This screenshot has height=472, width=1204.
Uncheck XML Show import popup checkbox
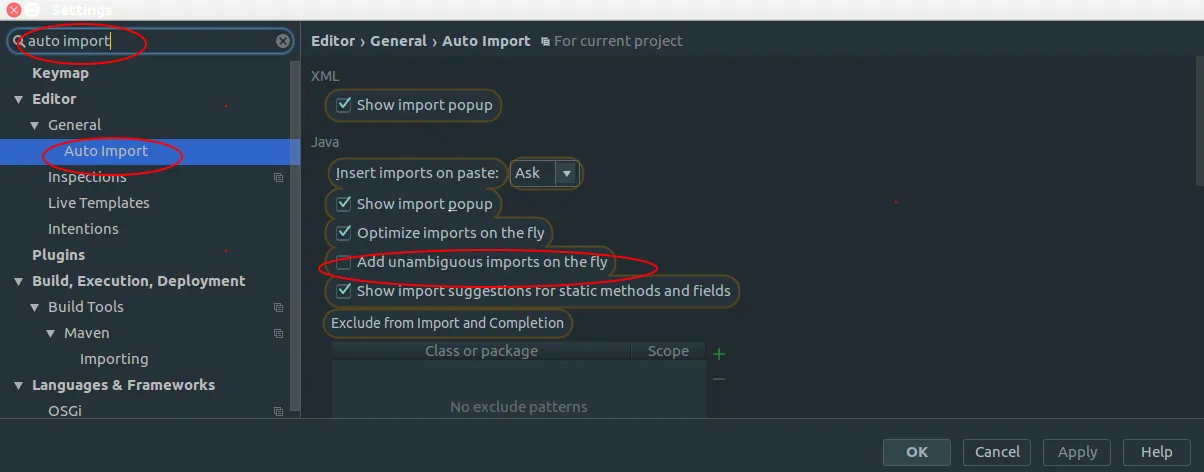(x=344, y=105)
